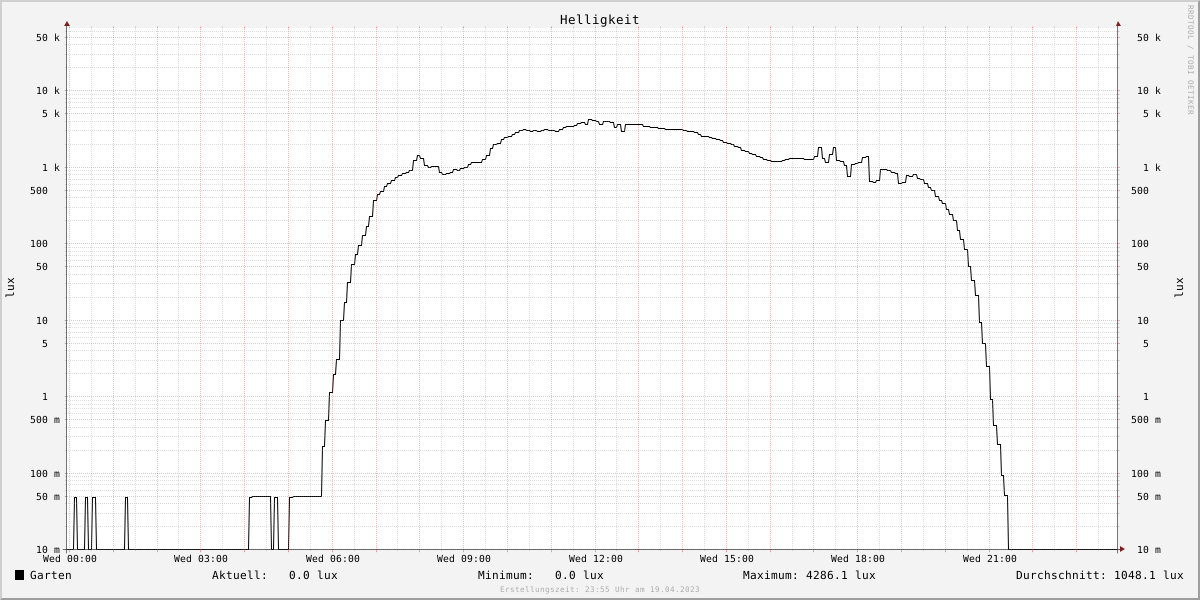Click the "Maximum:" label in the legend
Viewport: 1200px width, 600px height.
coord(770,575)
